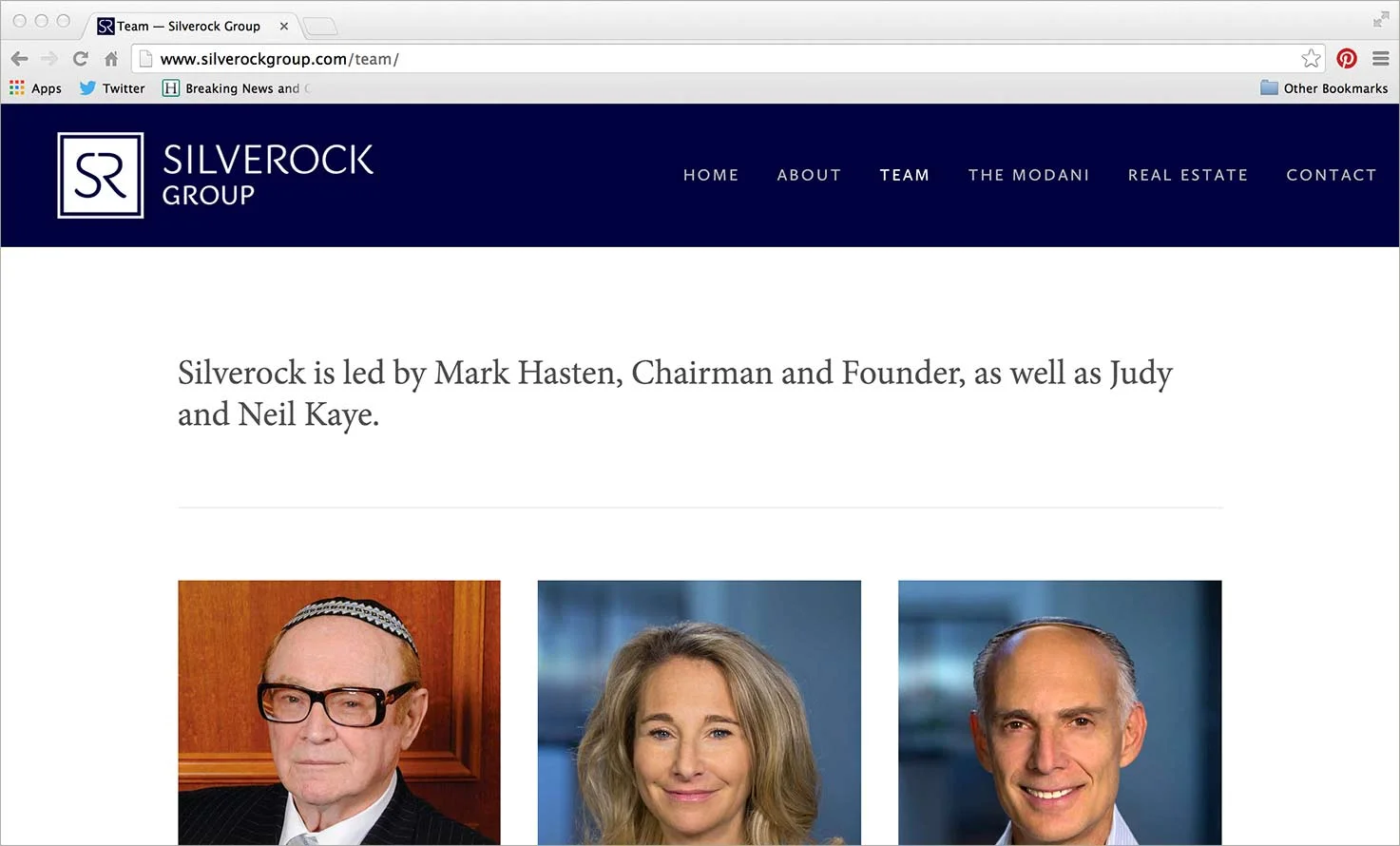Viewport: 1400px width, 846px height.
Task: Open Chrome hamburger menu
Action: pyautogui.click(x=1381, y=59)
